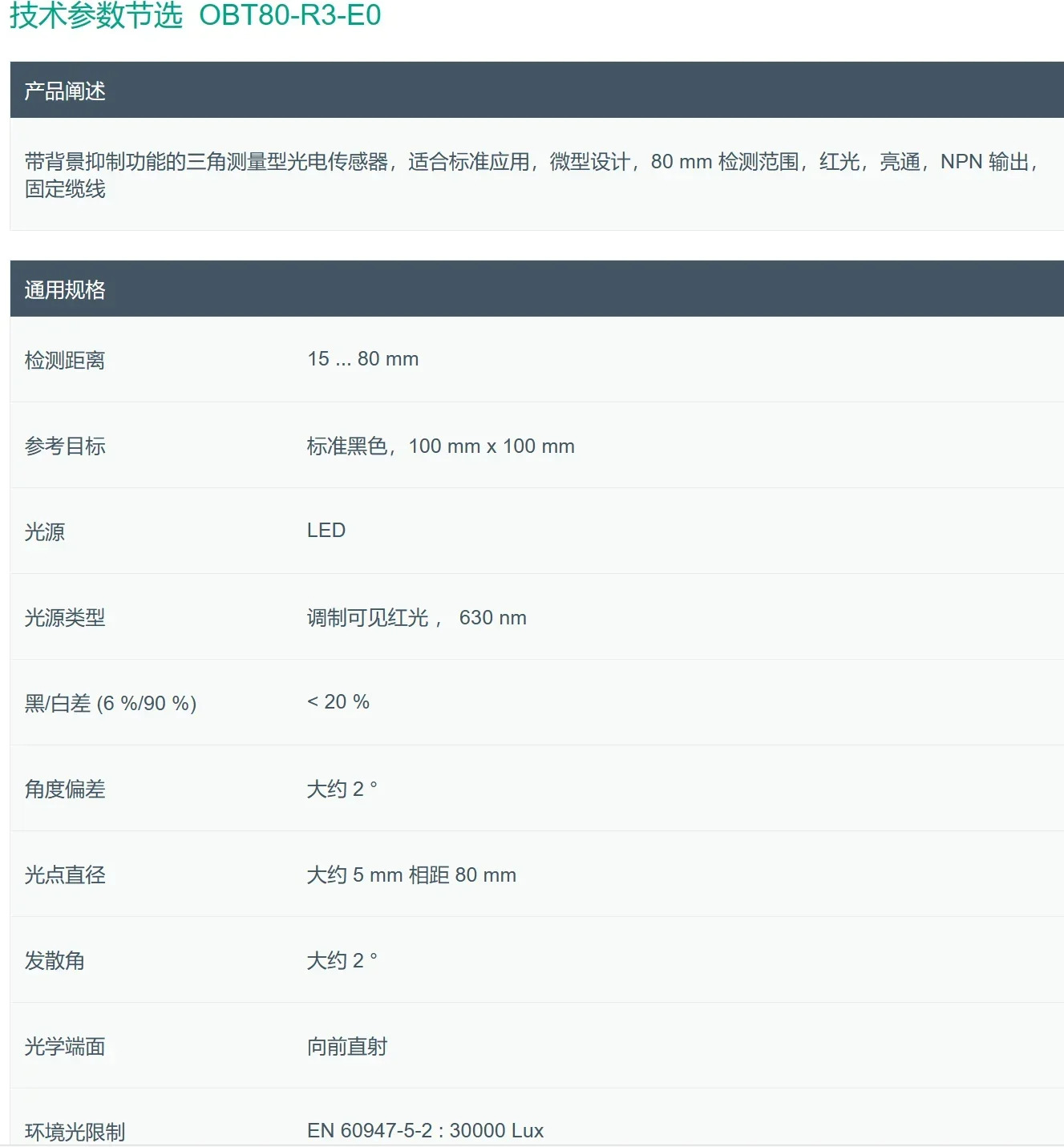
Task: Select the 15 ... 80 mm value
Action: [x=362, y=359]
